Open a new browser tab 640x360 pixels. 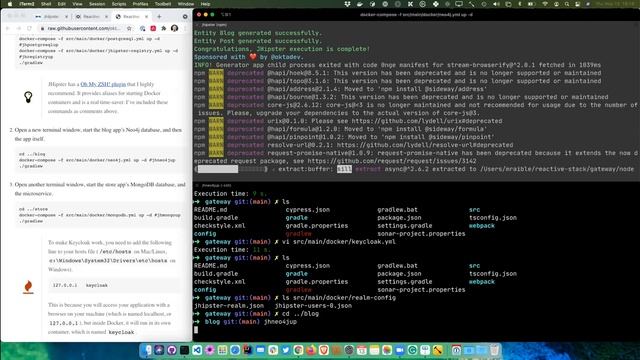(159, 17)
